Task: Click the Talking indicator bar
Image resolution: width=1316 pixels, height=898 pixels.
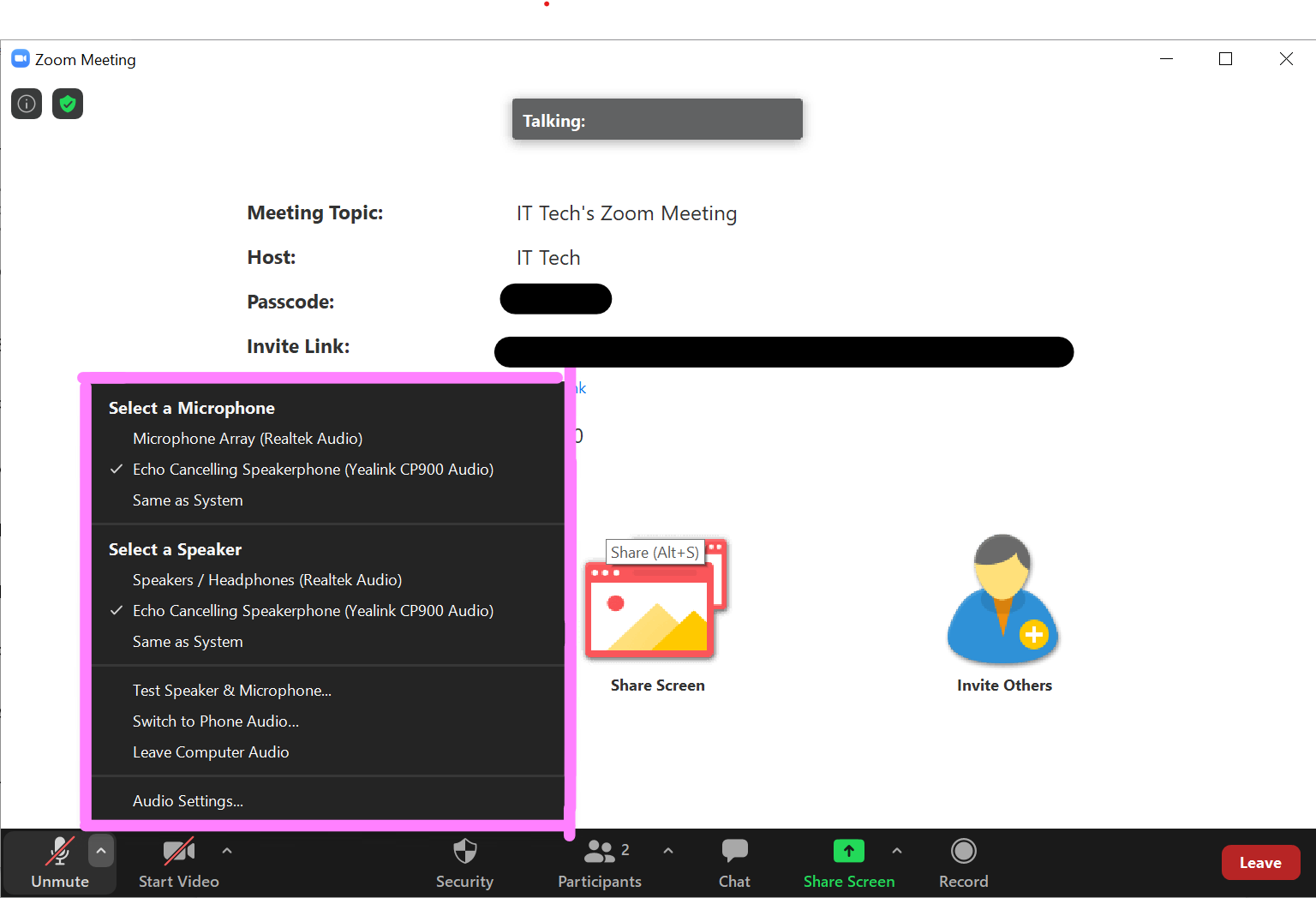Action: (657, 119)
